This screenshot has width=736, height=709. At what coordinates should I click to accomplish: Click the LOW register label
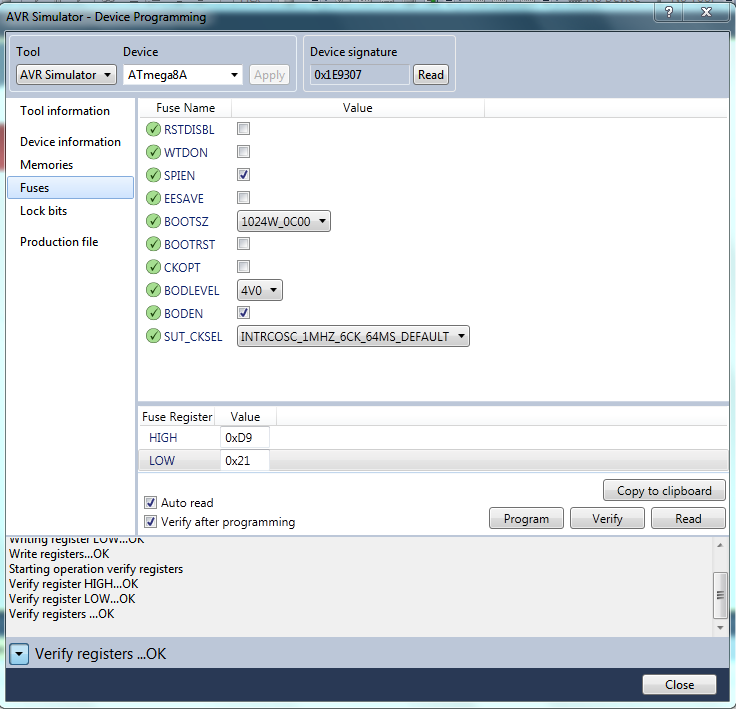click(161, 461)
